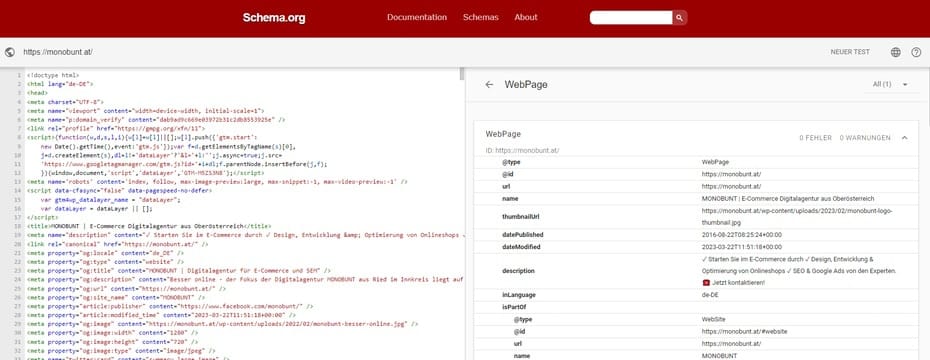The height and width of the screenshot is (360, 930).
Task: Click the ID: https://monobunt.at/ line
Action: pyautogui.click(x=522, y=151)
